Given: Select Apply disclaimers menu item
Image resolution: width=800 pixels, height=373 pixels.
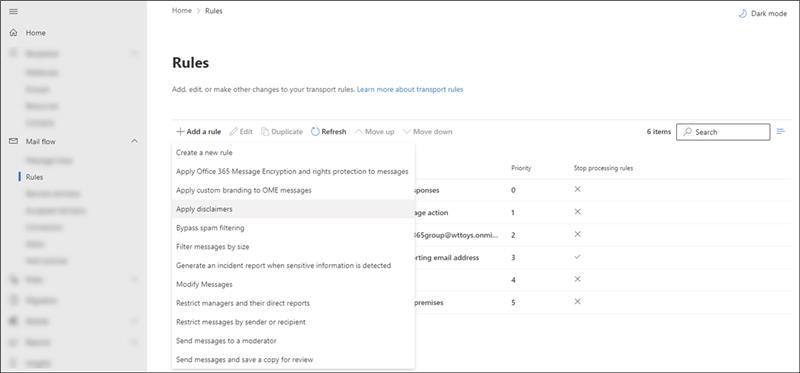Looking at the screenshot, I should 293,209.
